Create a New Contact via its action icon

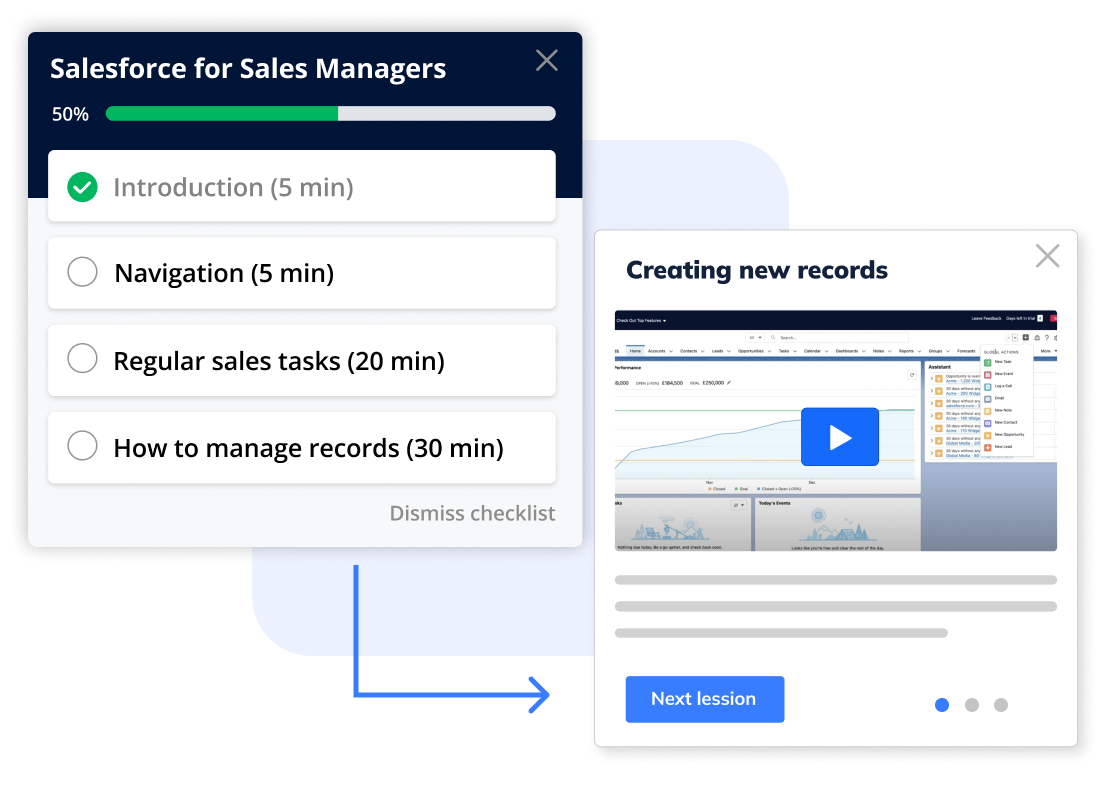pos(987,422)
